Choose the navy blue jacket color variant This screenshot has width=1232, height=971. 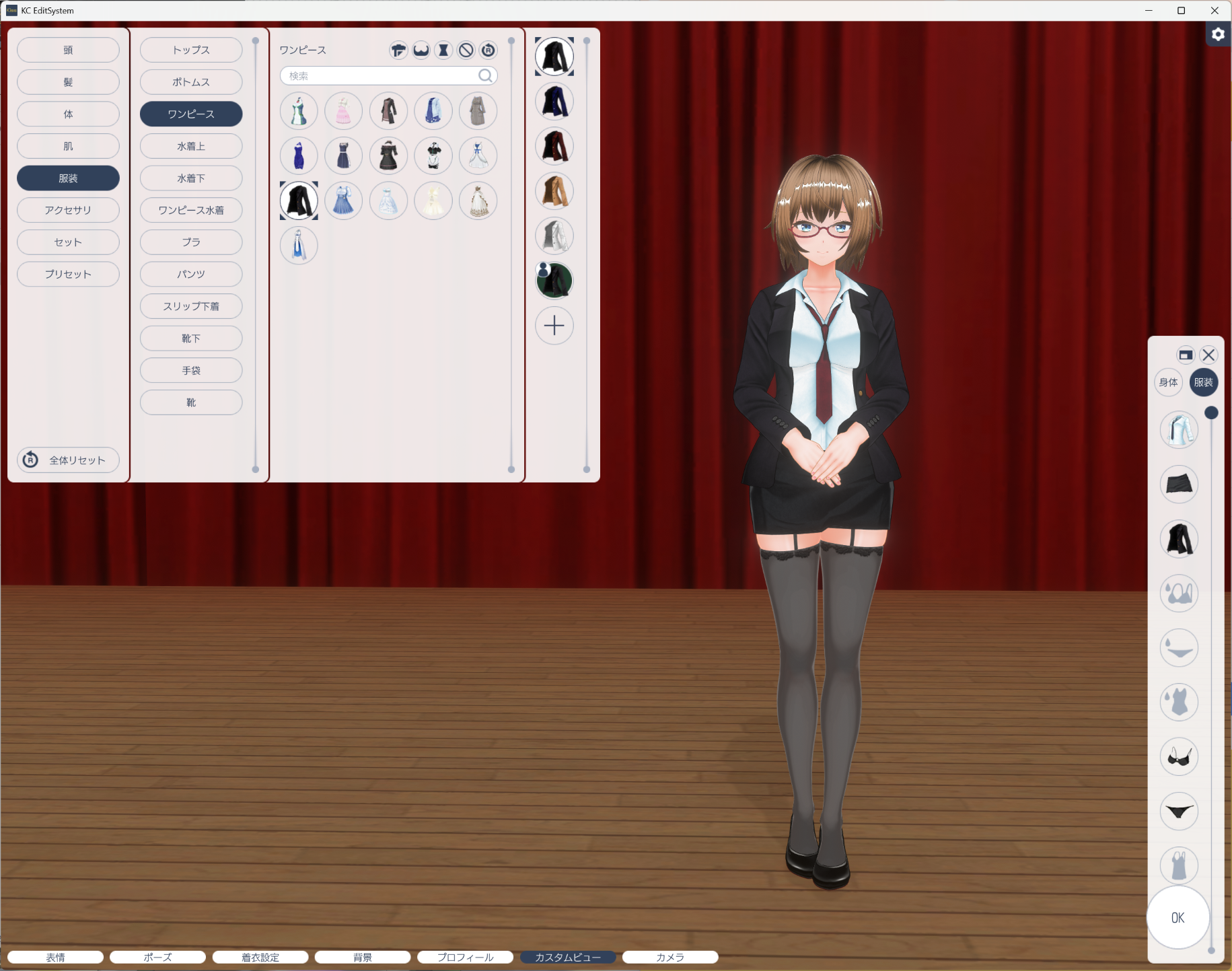pyautogui.click(x=554, y=102)
